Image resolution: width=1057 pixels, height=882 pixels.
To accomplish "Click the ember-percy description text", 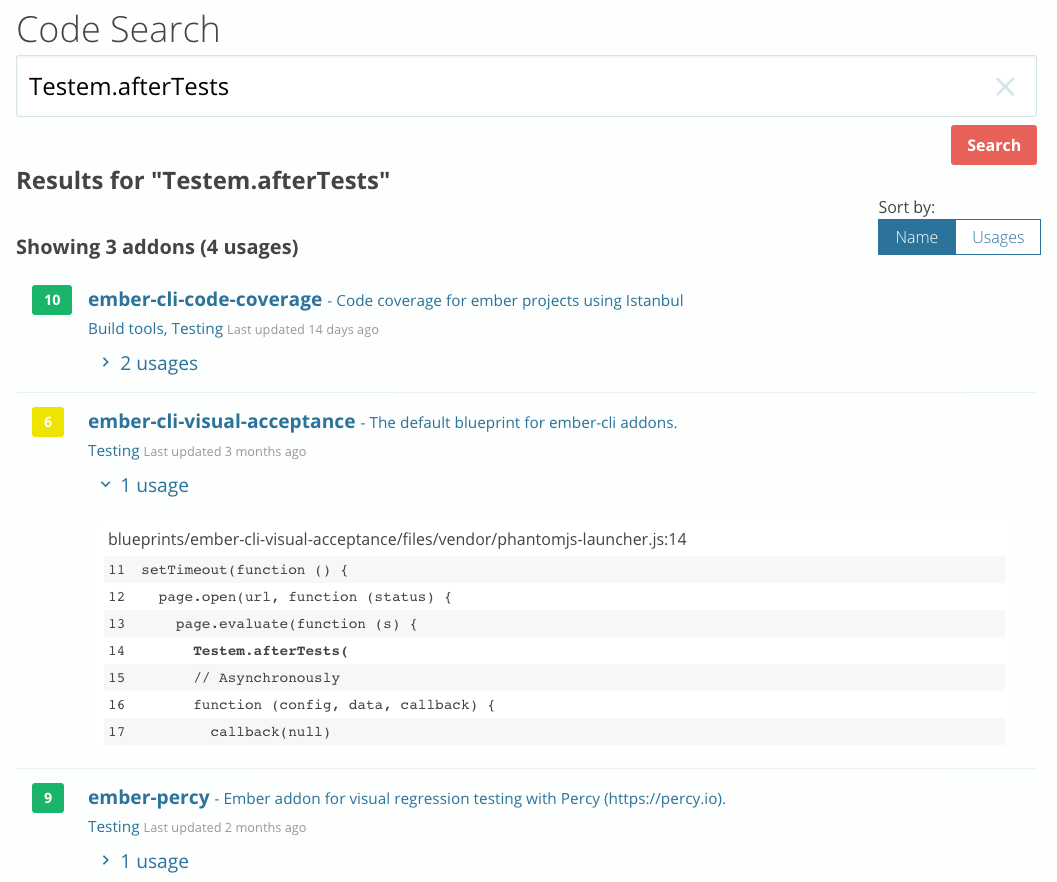I will pyautogui.click(x=475, y=799).
